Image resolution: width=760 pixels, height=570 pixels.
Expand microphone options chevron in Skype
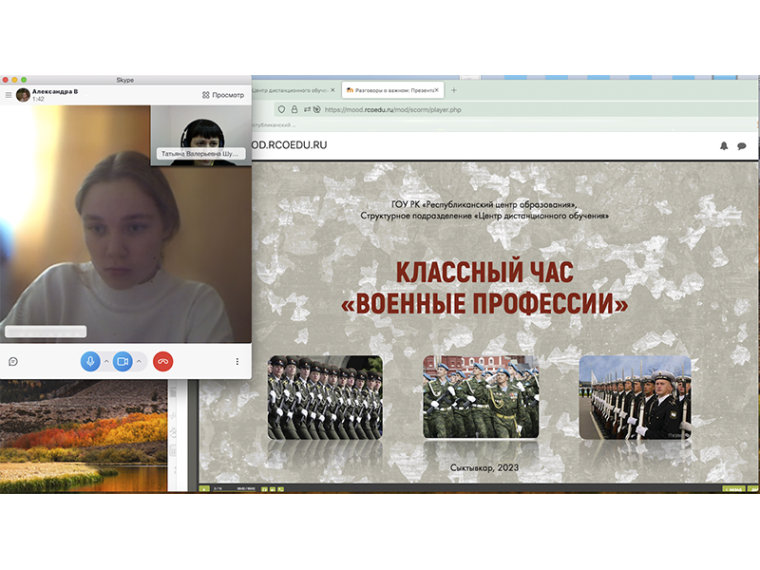pos(107,362)
